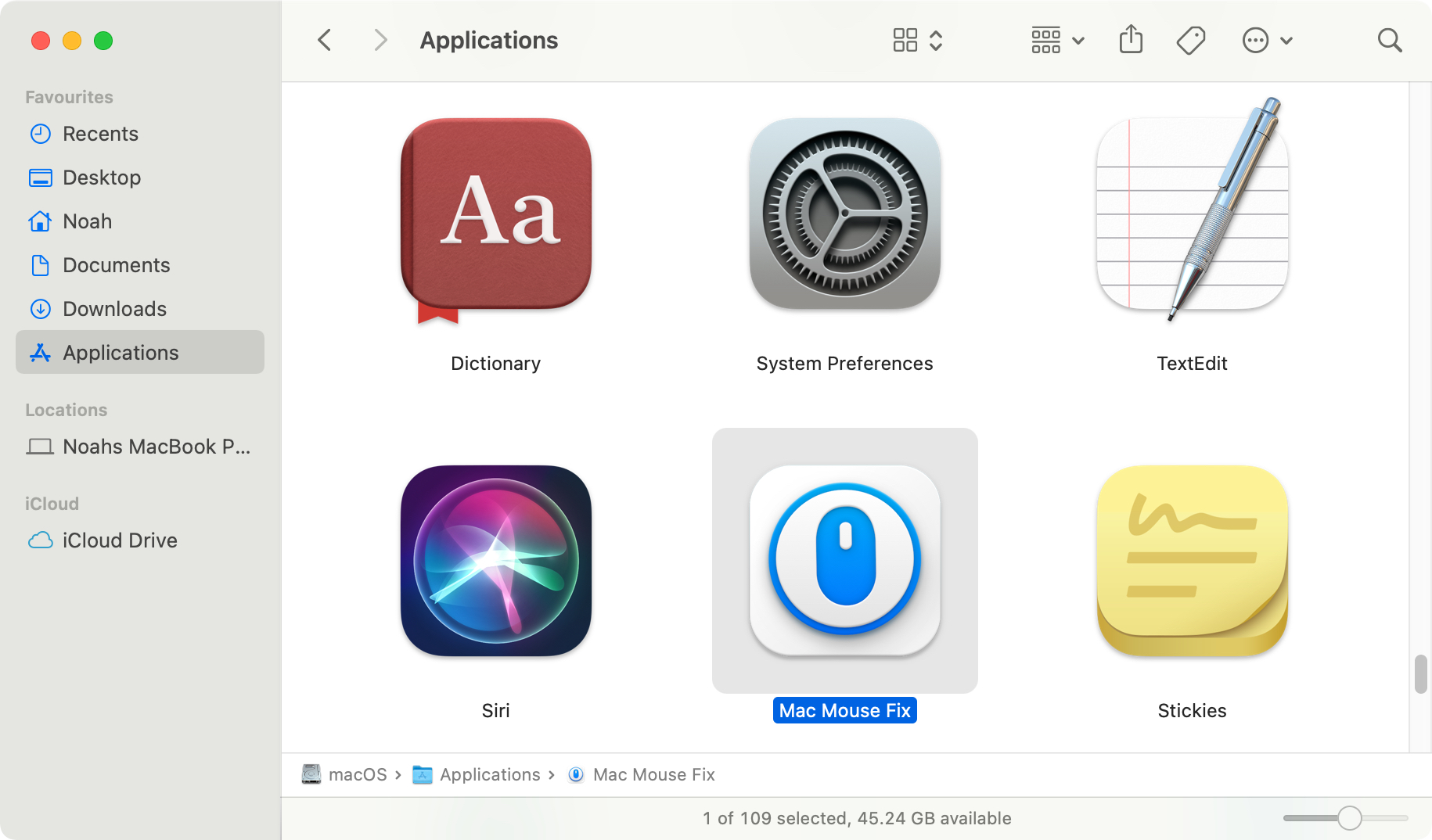Click the macOS disk icon in path bar

pos(311,774)
